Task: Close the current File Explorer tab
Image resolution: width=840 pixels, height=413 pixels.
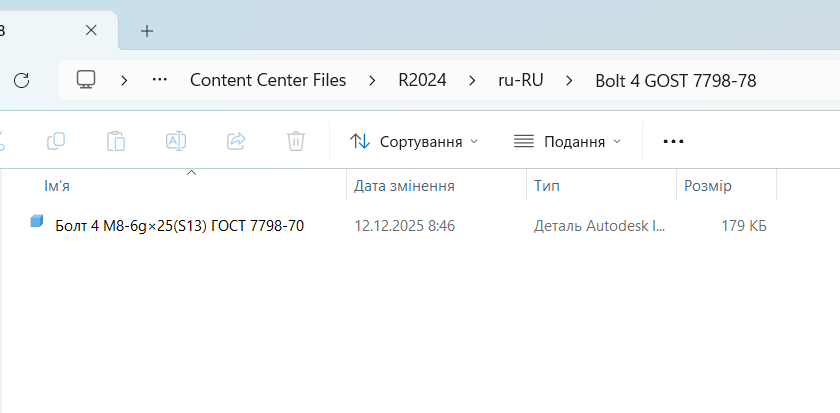Action: point(91,31)
